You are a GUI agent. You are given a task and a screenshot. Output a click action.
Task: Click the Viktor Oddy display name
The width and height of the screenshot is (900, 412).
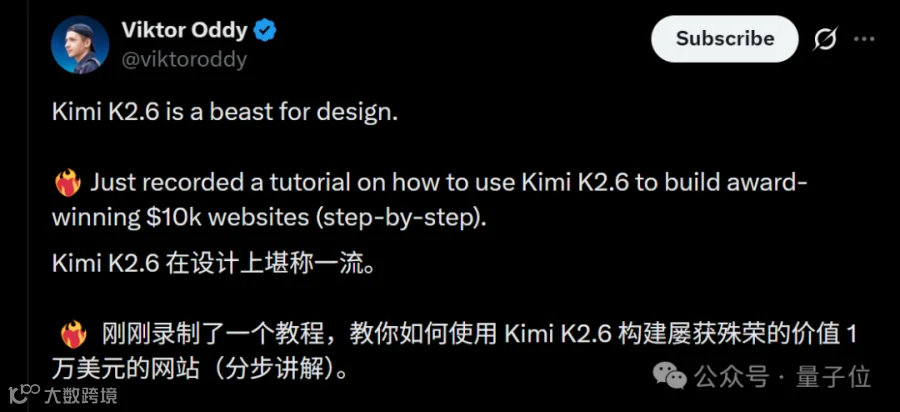(x=184, y=30)
